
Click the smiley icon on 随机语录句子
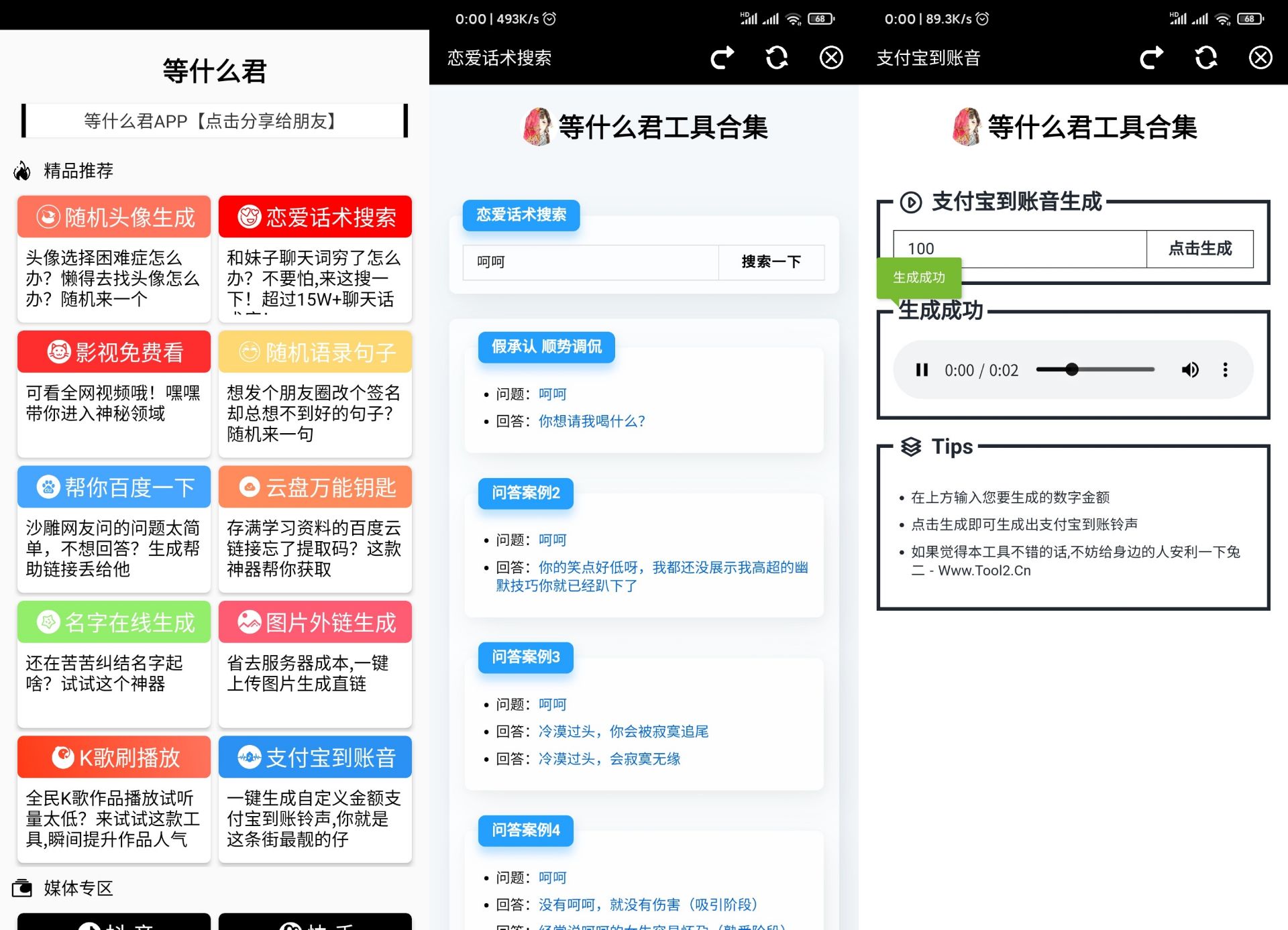pyautogui.click(x=250, y=351)
